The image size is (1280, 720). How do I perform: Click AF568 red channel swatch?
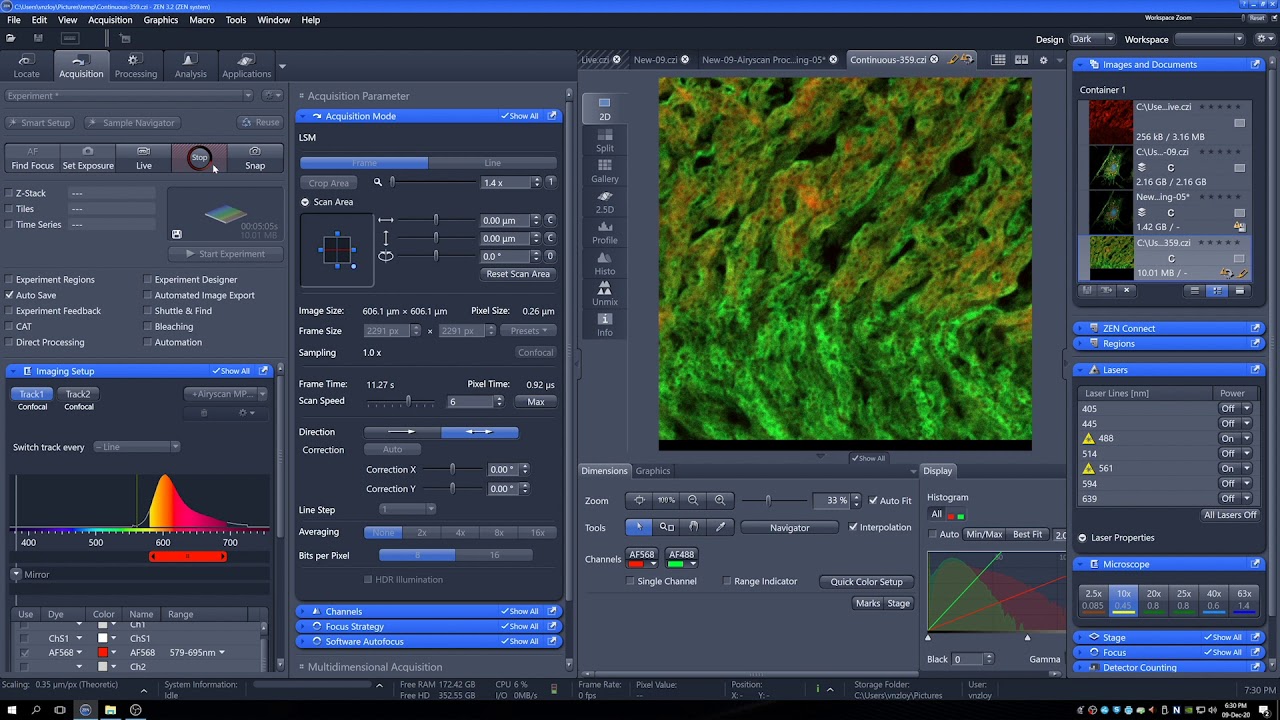(635, 564)
